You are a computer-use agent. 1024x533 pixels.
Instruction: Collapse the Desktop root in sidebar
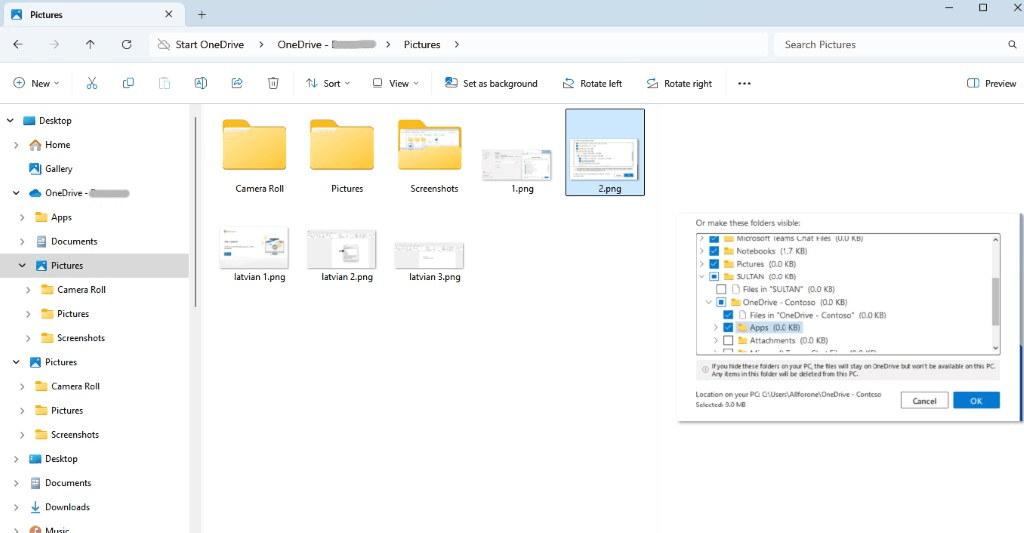pyautogui.click(x=10, y=120)
